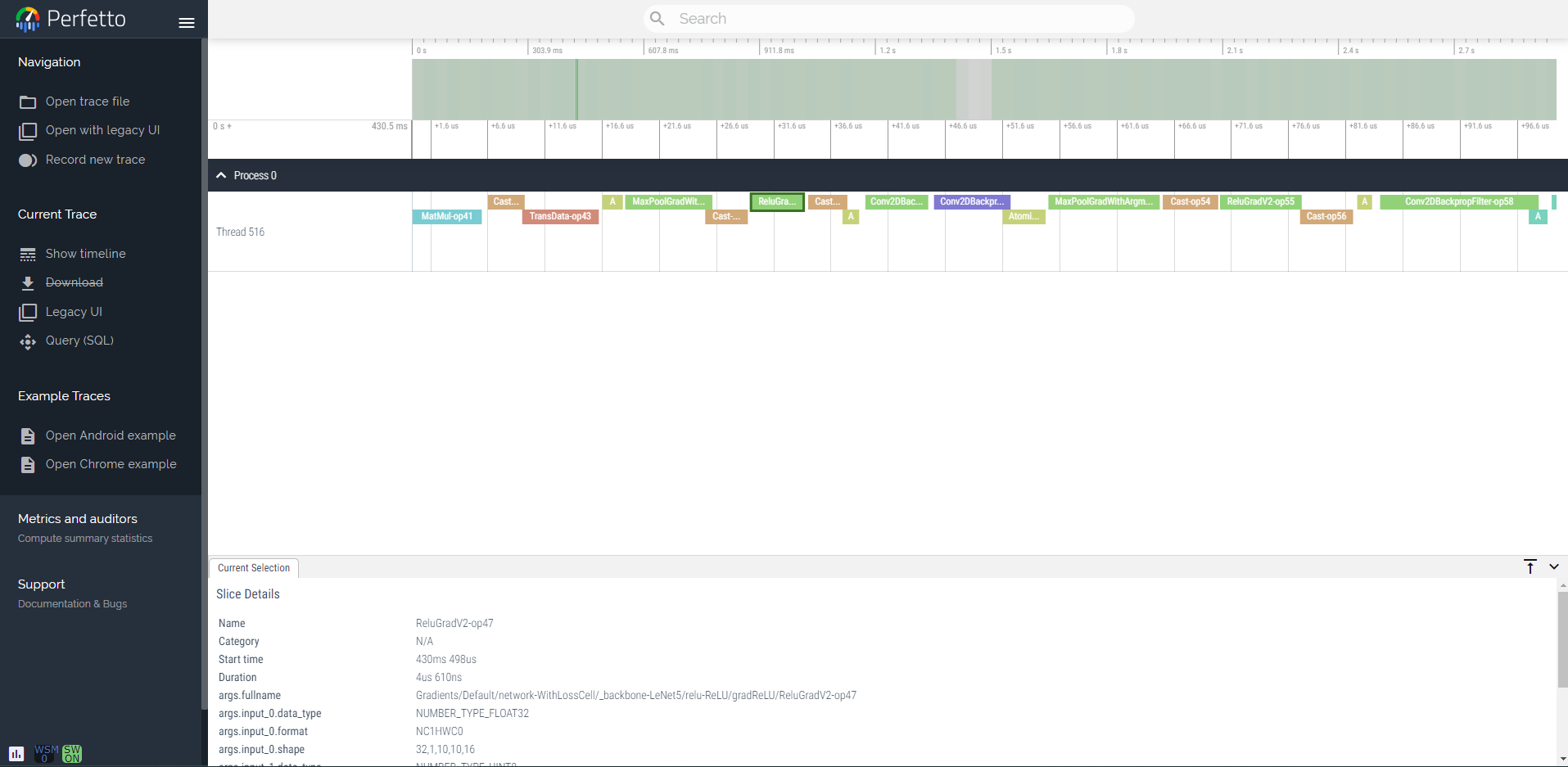Image resolution: width=1568 pixels, height=767 pixels.
Task: Click the Show timeline icon
Action: pos(28,255)
